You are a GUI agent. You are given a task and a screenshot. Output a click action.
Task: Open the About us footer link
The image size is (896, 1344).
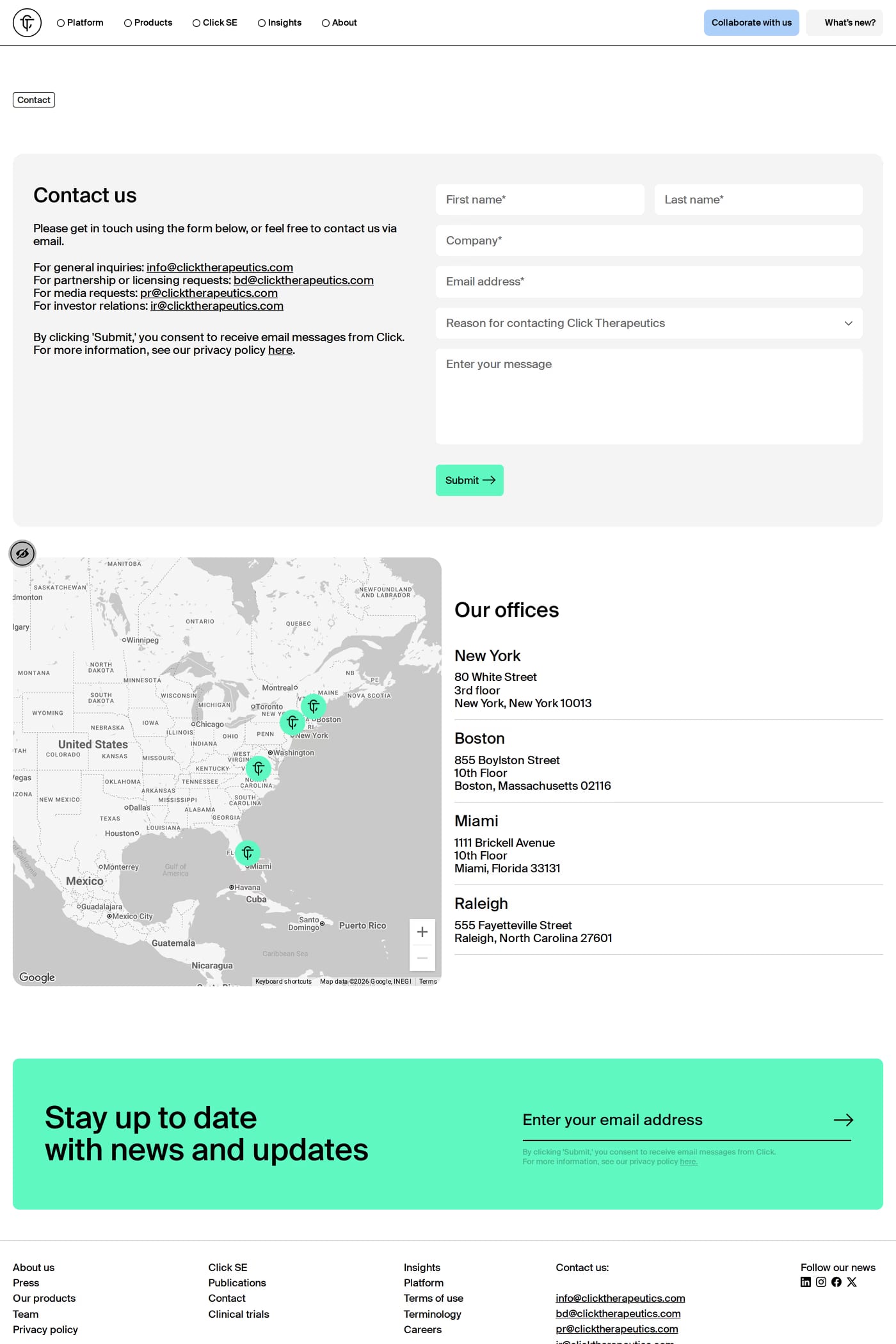tap(34, 1267)
